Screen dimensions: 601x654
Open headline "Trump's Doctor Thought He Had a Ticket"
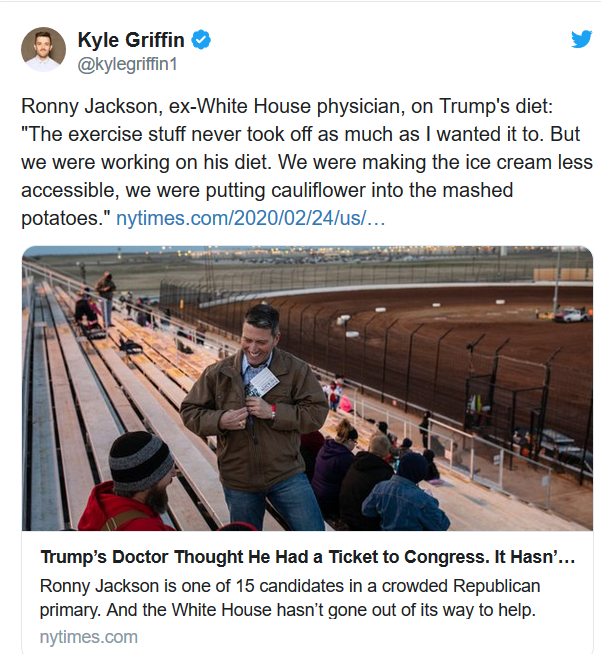pyautogui.click(x=307, y=557)
